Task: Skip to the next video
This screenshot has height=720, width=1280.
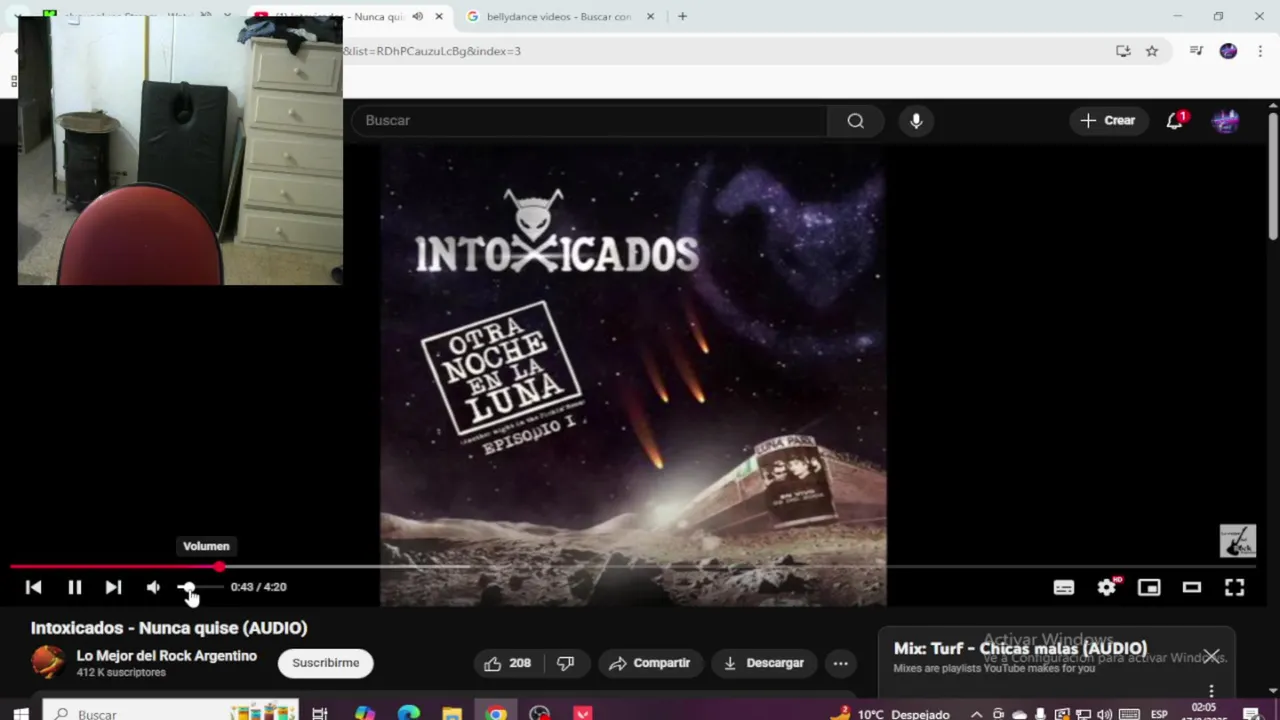Action: [113, 587]
